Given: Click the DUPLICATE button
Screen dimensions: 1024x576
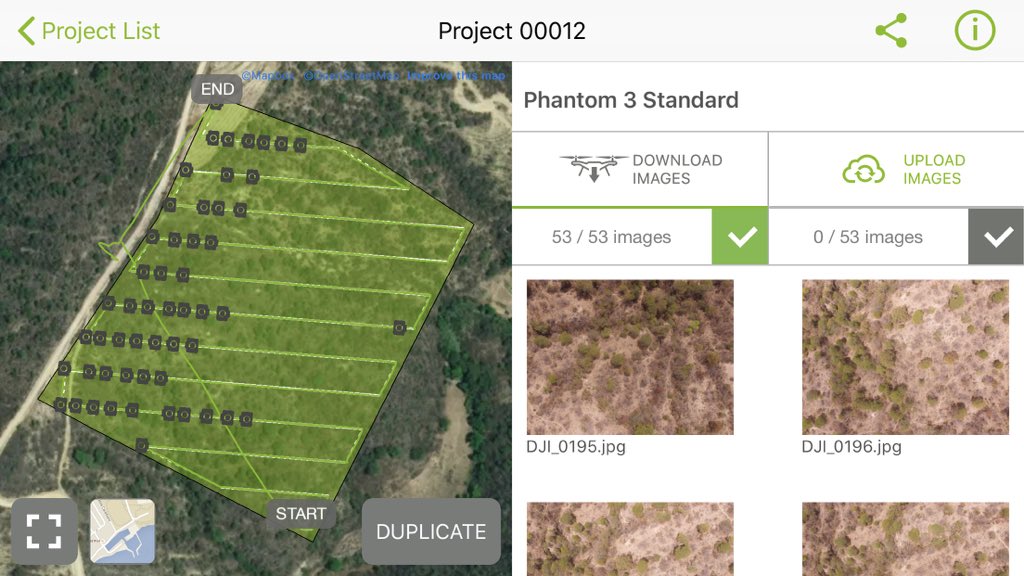Looking at the screenshot, I should click(x=431, y=532).
